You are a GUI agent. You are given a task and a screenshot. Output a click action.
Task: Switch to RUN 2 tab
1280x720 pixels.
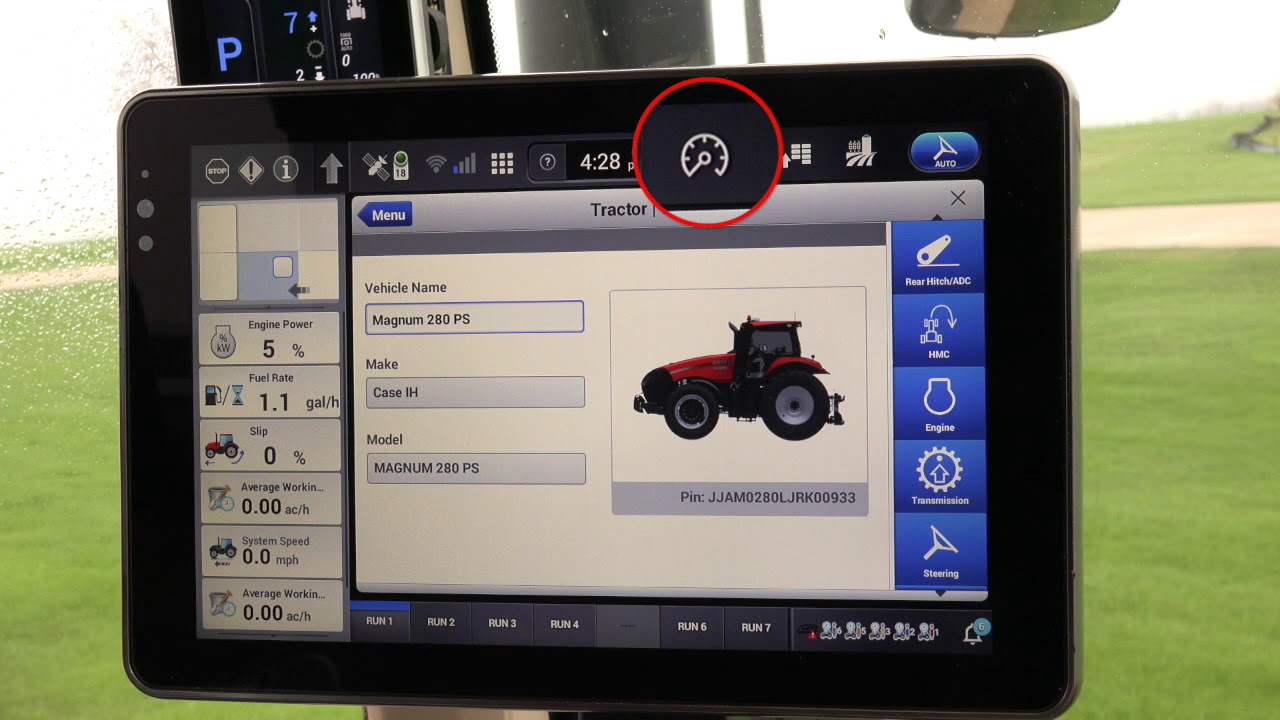tap(441, 623)
